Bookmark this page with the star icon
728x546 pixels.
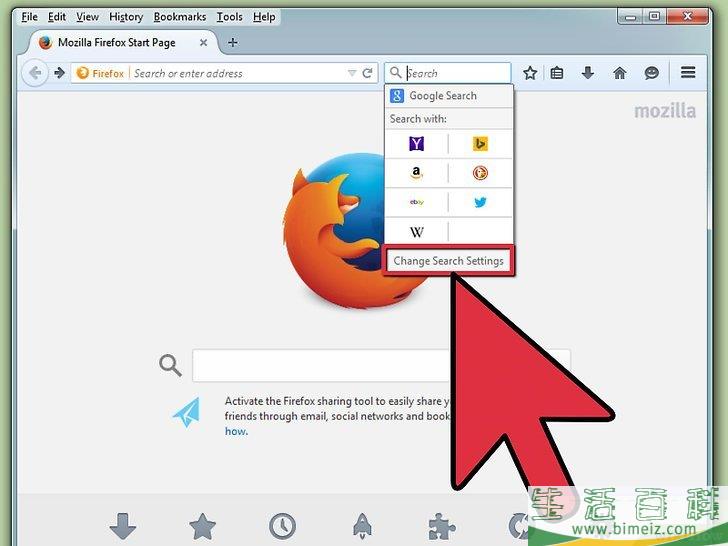coord(530,73)
